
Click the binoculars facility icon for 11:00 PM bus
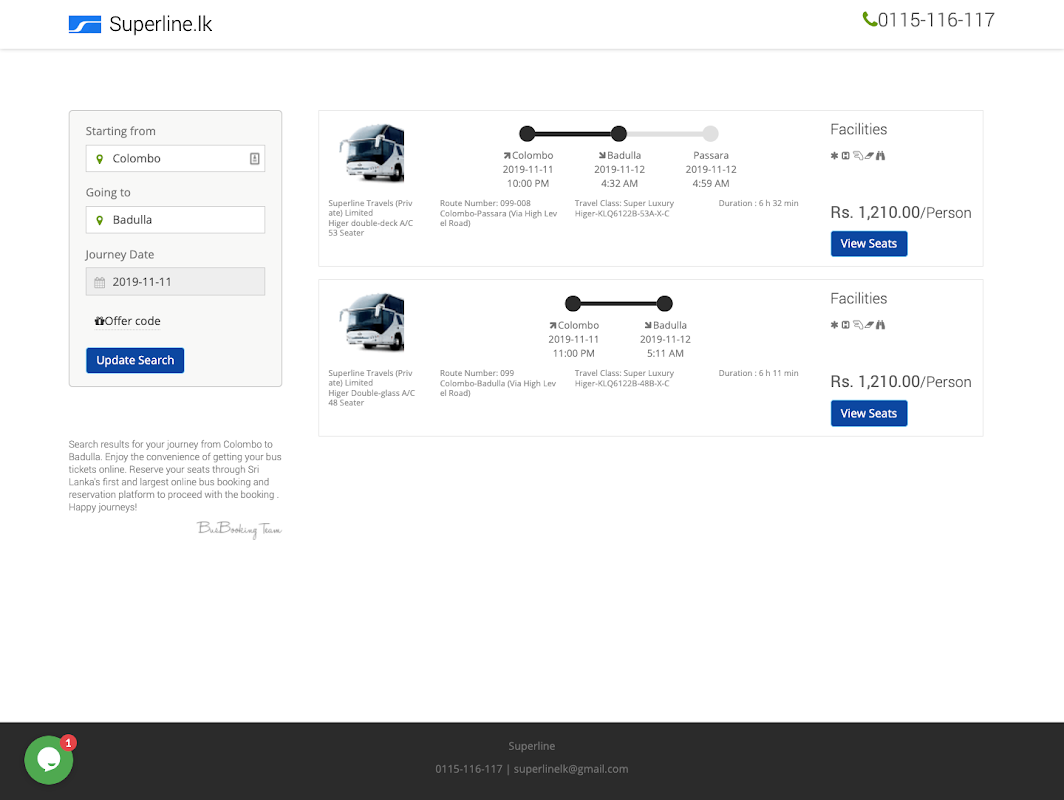click(x=880, y=325)
